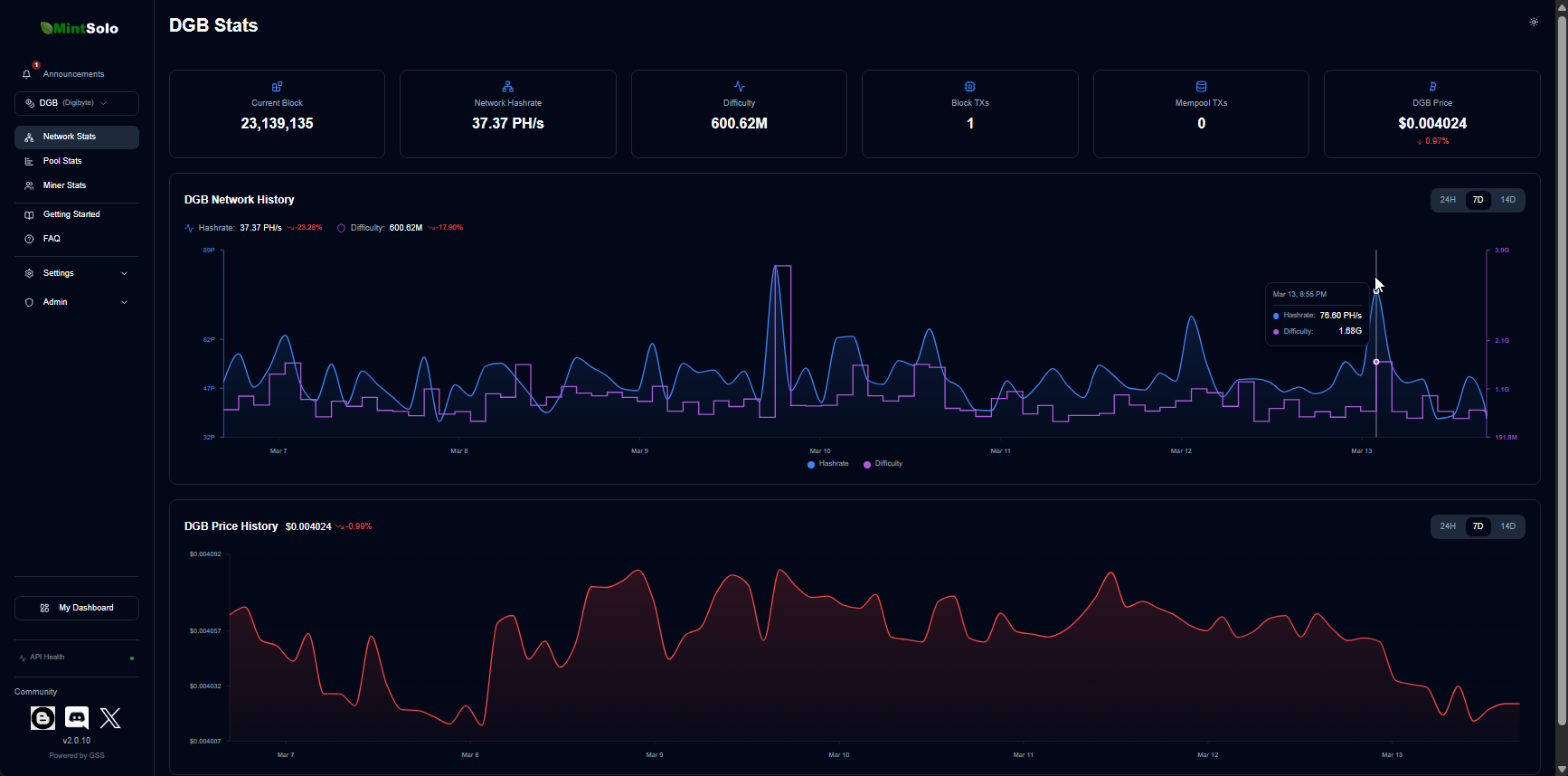Click the Announcements bell icon
Image resolution: width=1568 pixels, height=776 pixels.
(x=27, y=74)
